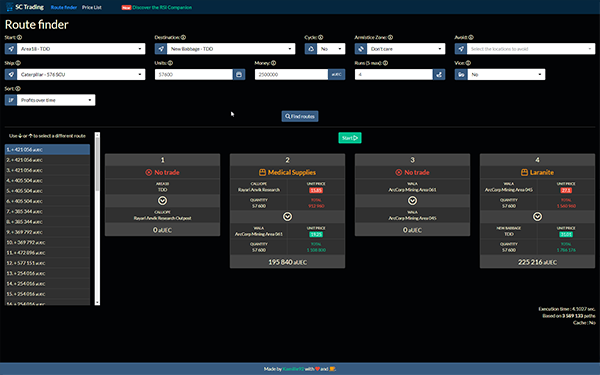Expand the Medical Supplies trade arrow
Screen dimensions: 600x375
tap(287, 217)
